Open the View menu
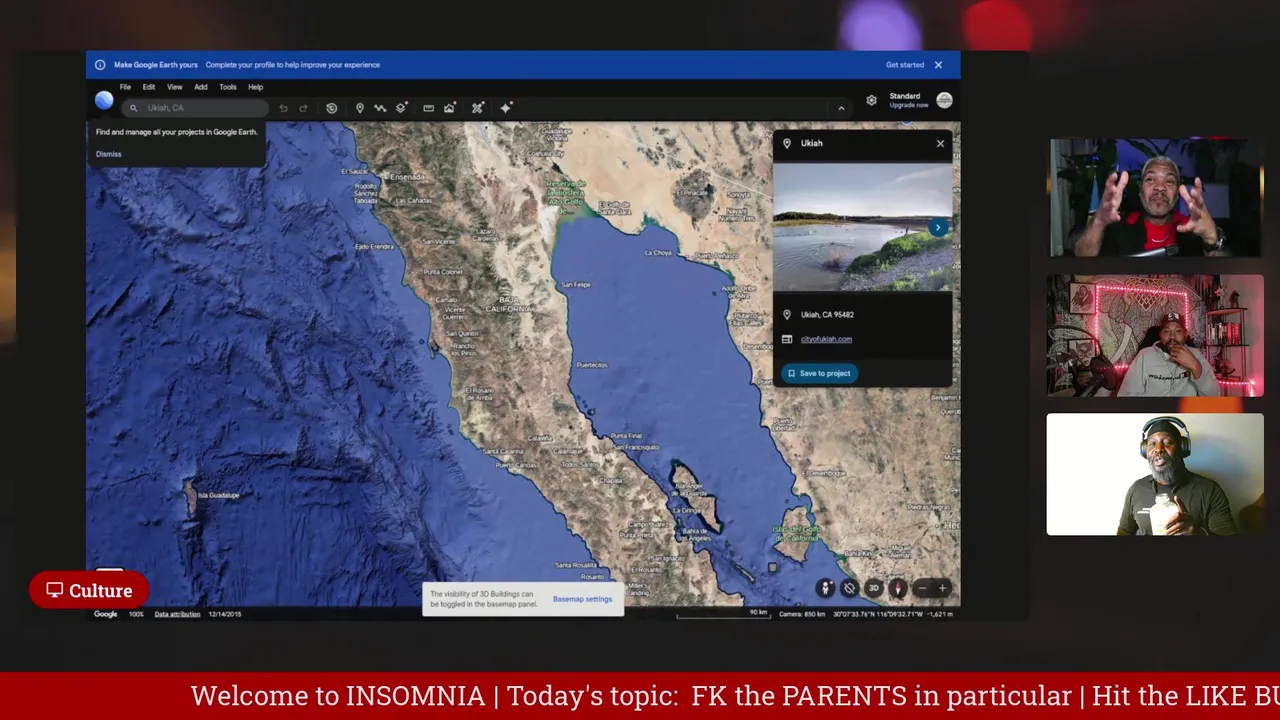Screen dimensions: 1280x720 coord(174,87)
